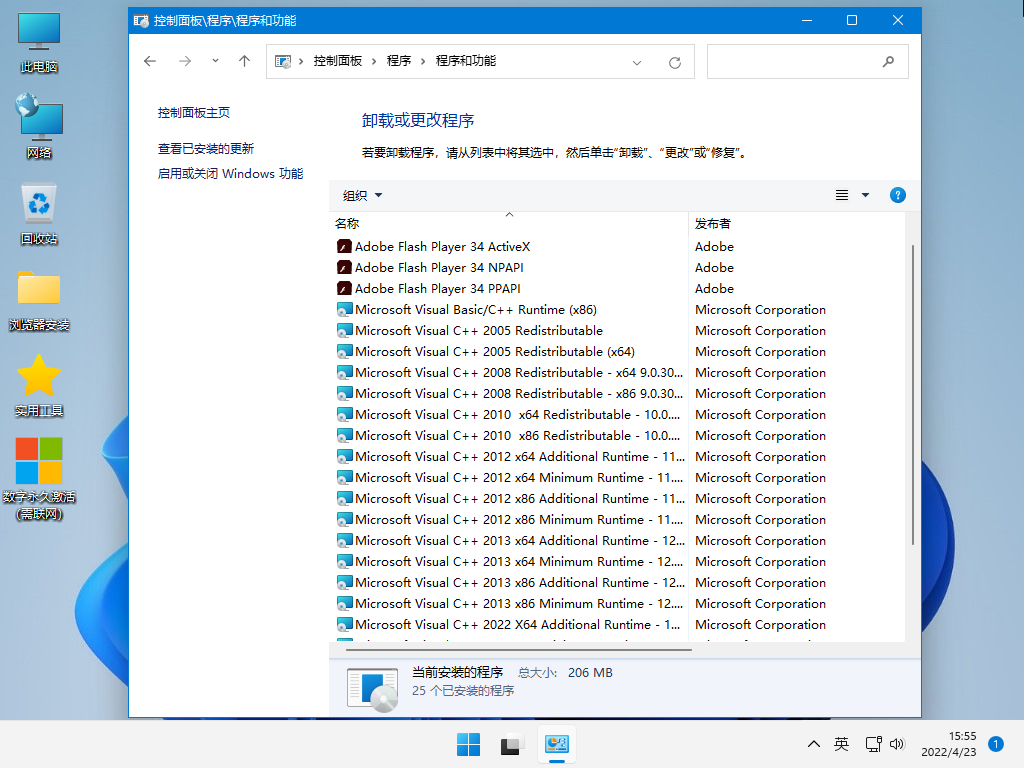1024x768 pixels.
Task: Open clock showing 15:55 2022/4/23
Action: point(949,744)
